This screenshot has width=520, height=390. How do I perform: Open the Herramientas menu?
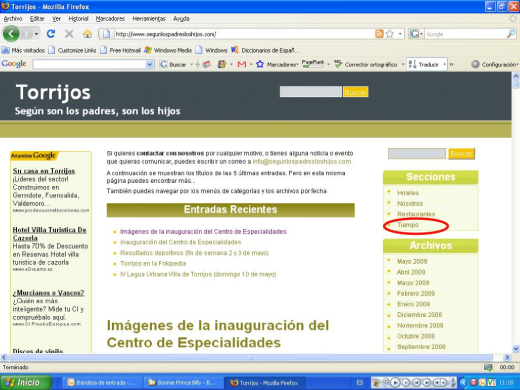click(149, 19)
